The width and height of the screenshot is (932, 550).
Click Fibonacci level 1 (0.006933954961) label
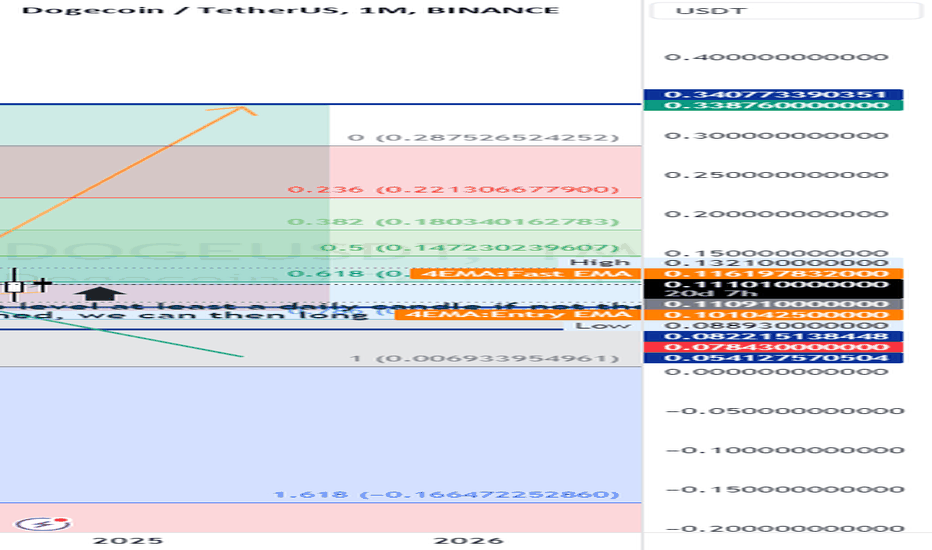coord(485,359)
